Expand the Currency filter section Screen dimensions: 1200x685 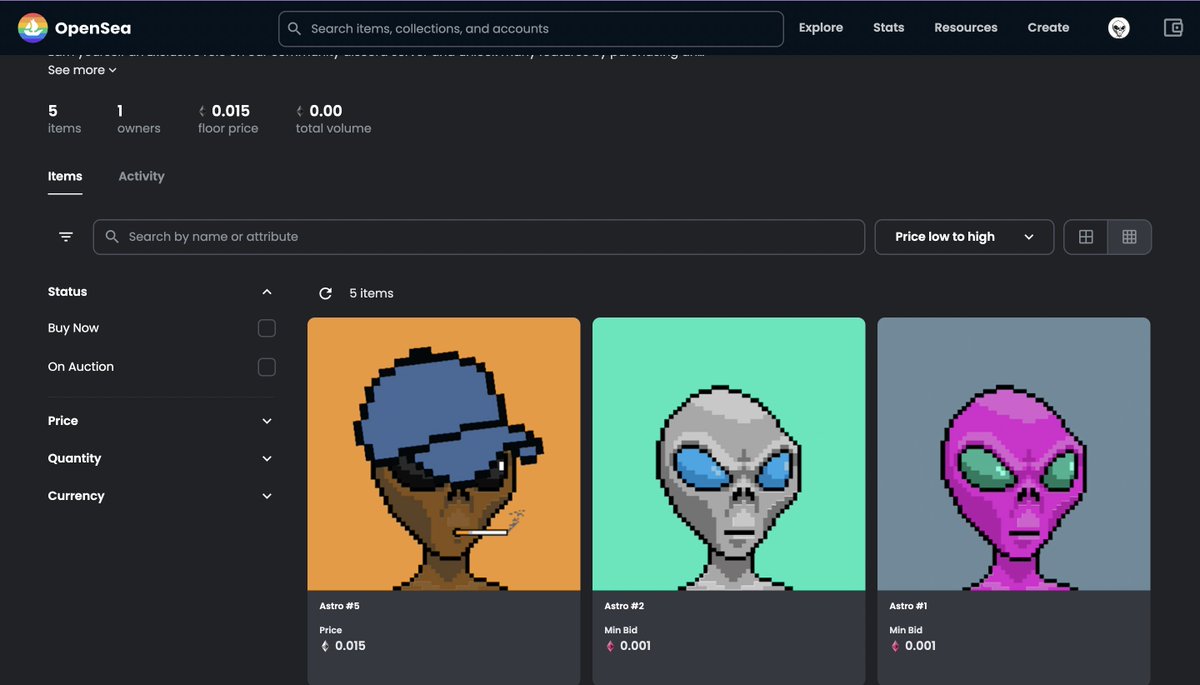coord(267,496)
